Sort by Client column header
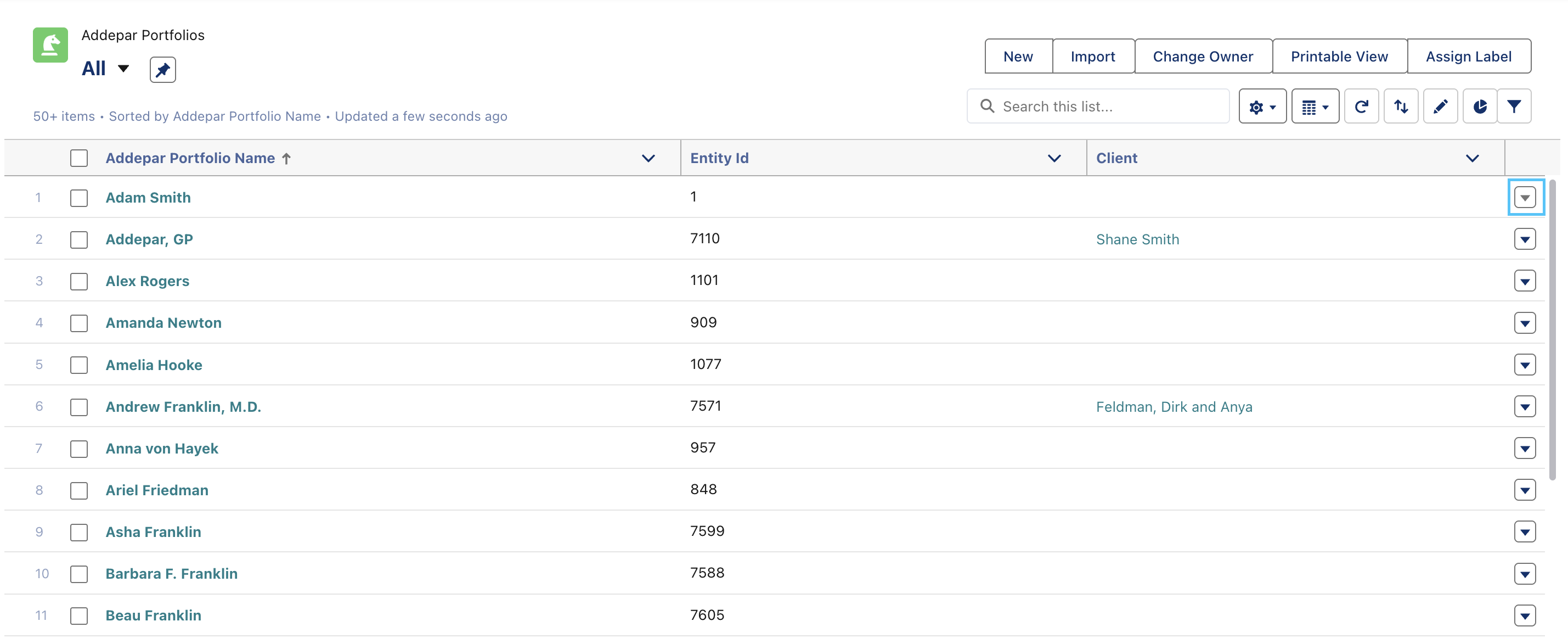This screenshot has width=1568, height=638. pyautogui.click(x=1116, y=159)
